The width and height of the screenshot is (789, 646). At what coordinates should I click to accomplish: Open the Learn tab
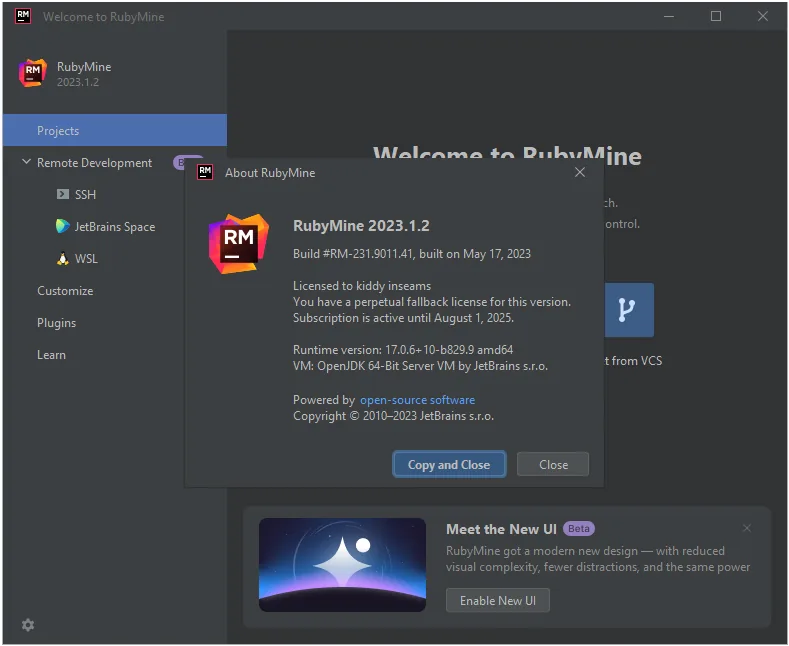pos(51,355)
